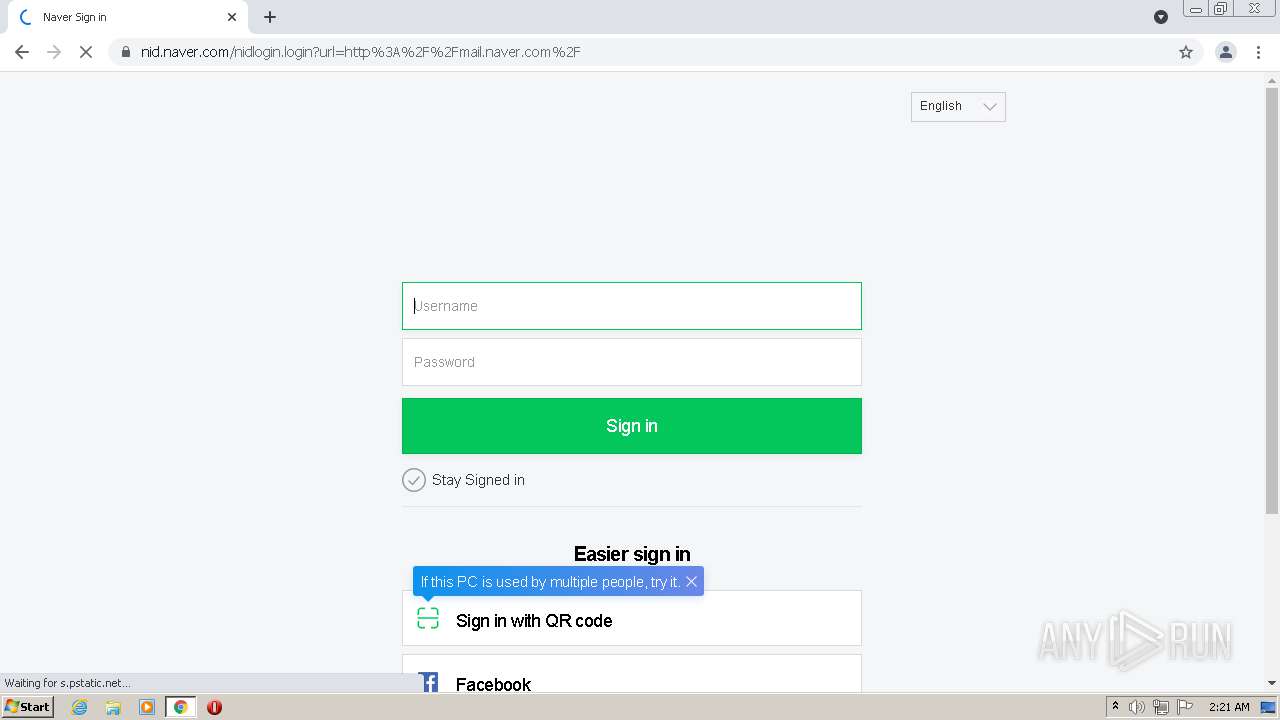The height and width of the screenshot is (720, 1280).
Task: Click the Facebook logo icon
Action: pos(428,683)
